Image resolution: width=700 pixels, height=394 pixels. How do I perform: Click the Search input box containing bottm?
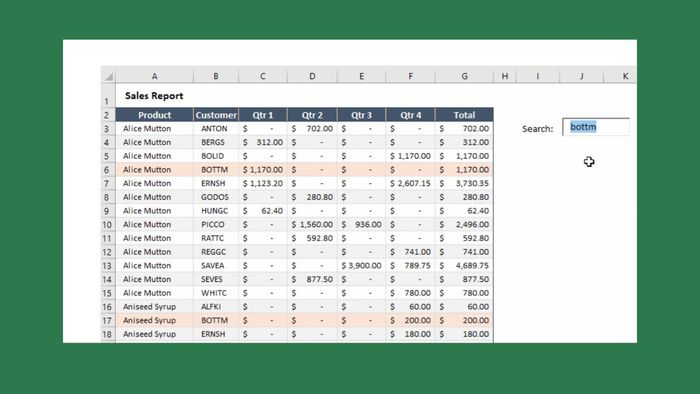click(x=596, y=127)
